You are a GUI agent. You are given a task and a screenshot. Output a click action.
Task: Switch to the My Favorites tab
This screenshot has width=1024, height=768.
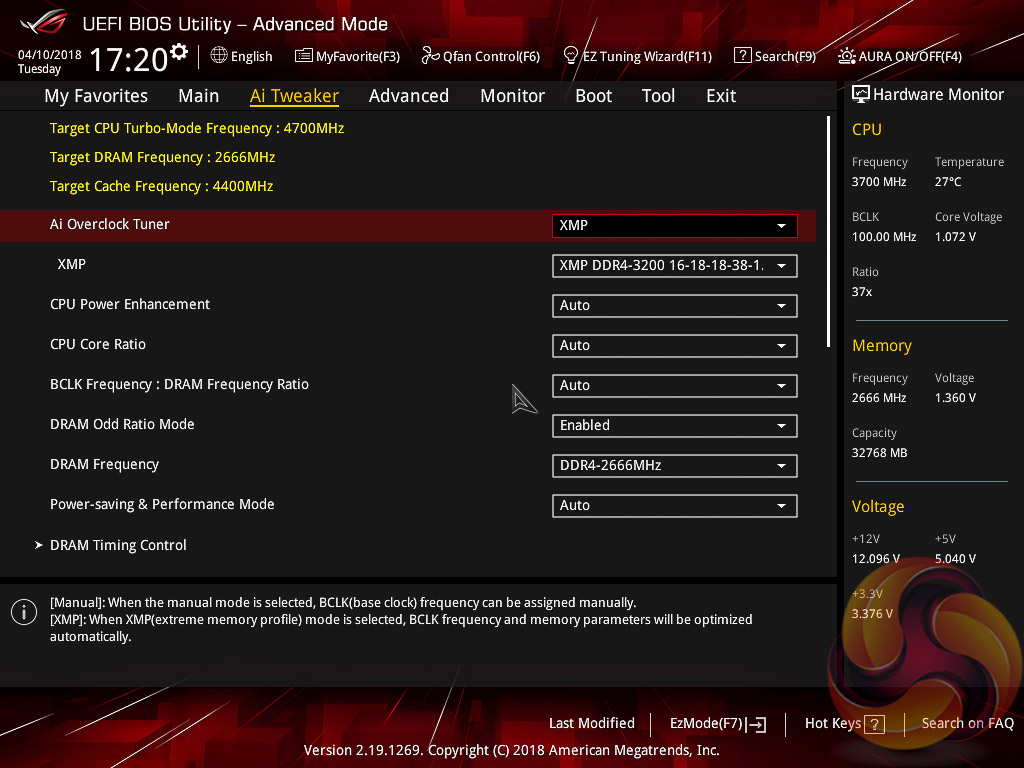coord(96,96)
